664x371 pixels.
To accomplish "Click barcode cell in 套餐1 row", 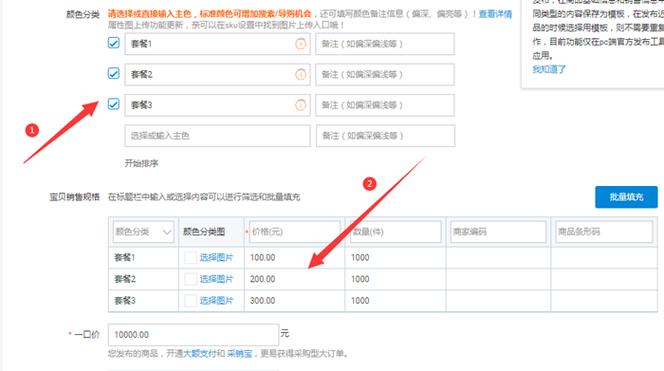I will [604, 257].
